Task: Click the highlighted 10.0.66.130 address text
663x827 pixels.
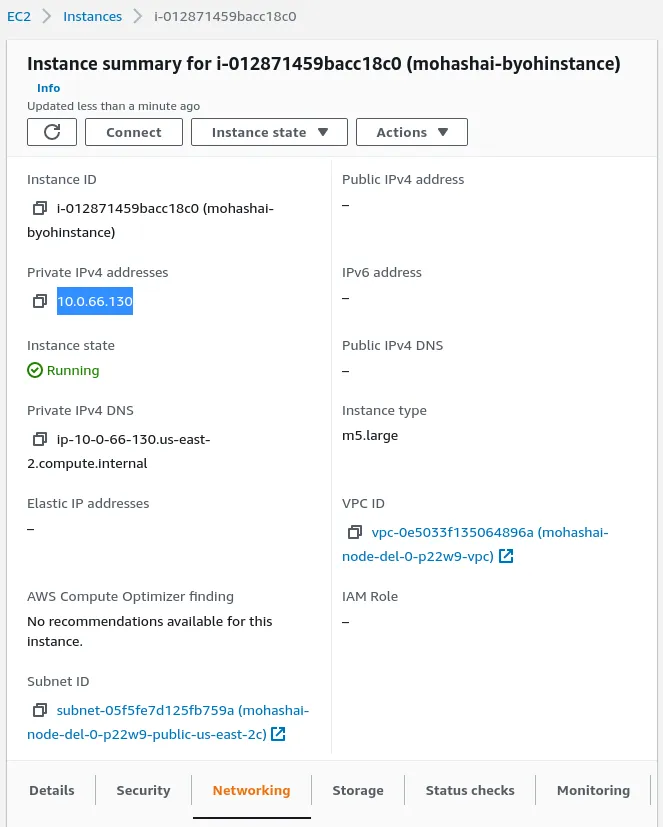Action: [x=95, y=301]
